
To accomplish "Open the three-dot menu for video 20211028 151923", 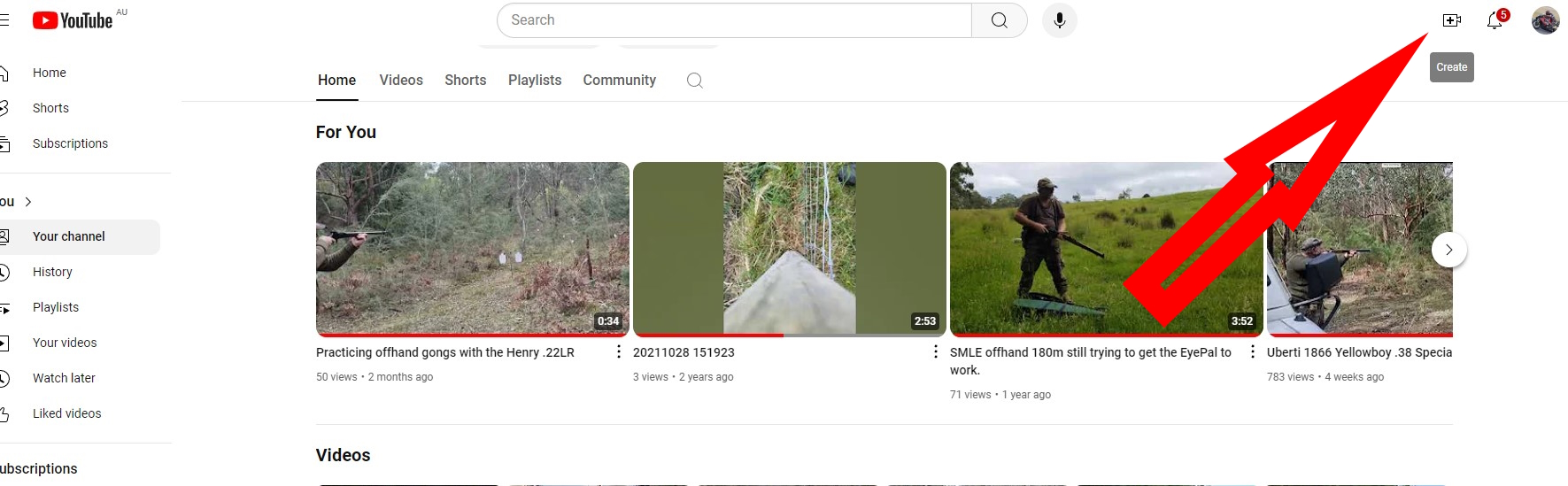I will 935,352.
